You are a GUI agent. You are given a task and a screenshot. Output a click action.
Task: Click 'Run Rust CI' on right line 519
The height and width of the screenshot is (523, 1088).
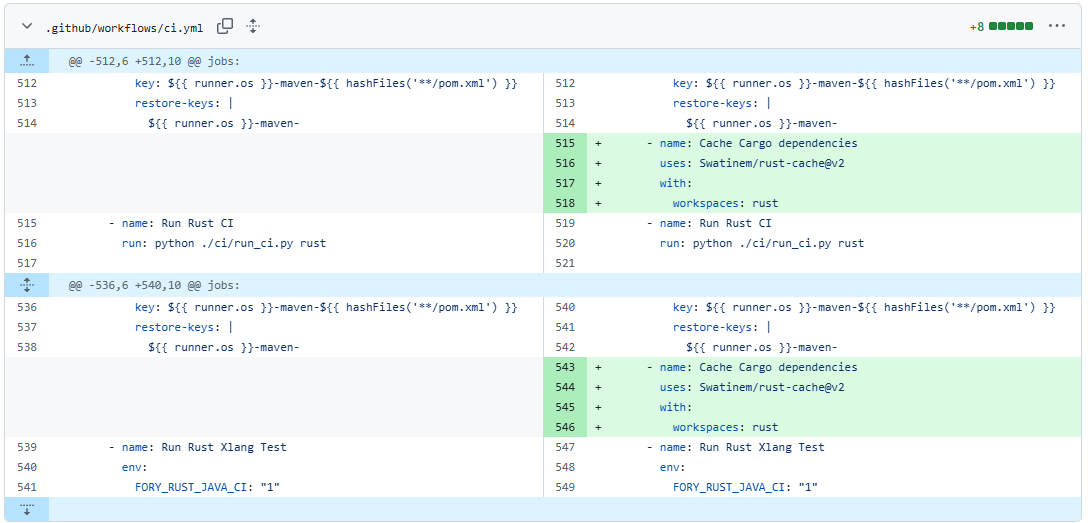pyautogui.click(x=736, y=223)
